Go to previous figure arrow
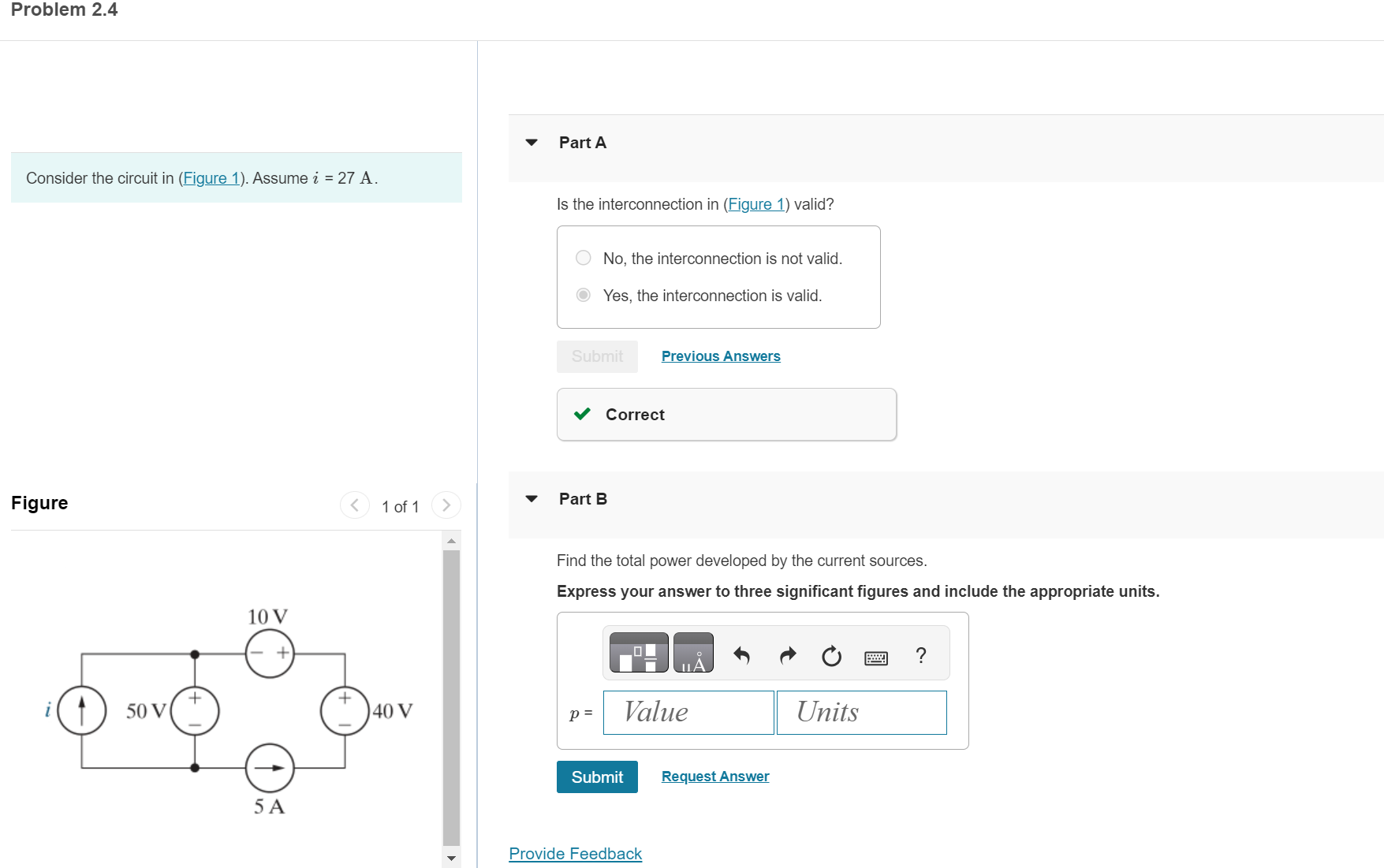1384x868 pixels. pyautogui.click(x=355, y=505)
